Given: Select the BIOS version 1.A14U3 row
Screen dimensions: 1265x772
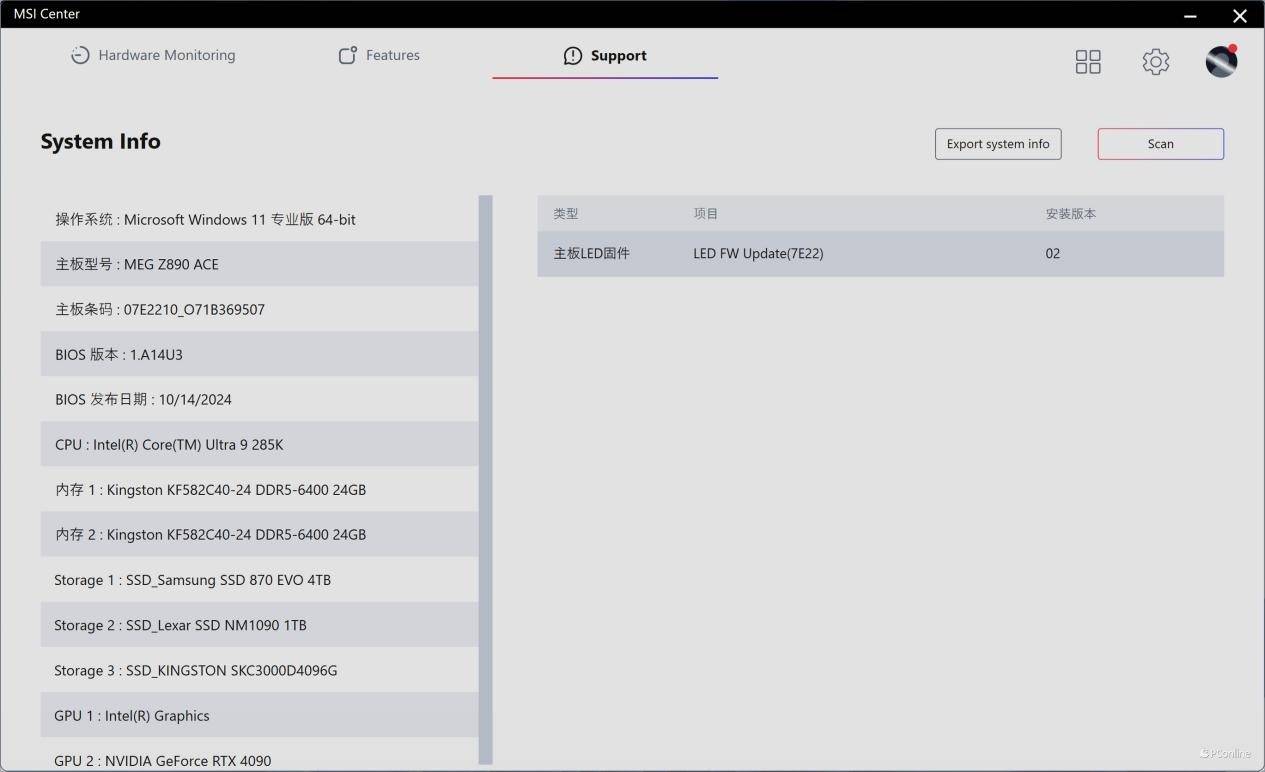Looking at the screenshot, I should pyautogui.click(x=259, y=354).
